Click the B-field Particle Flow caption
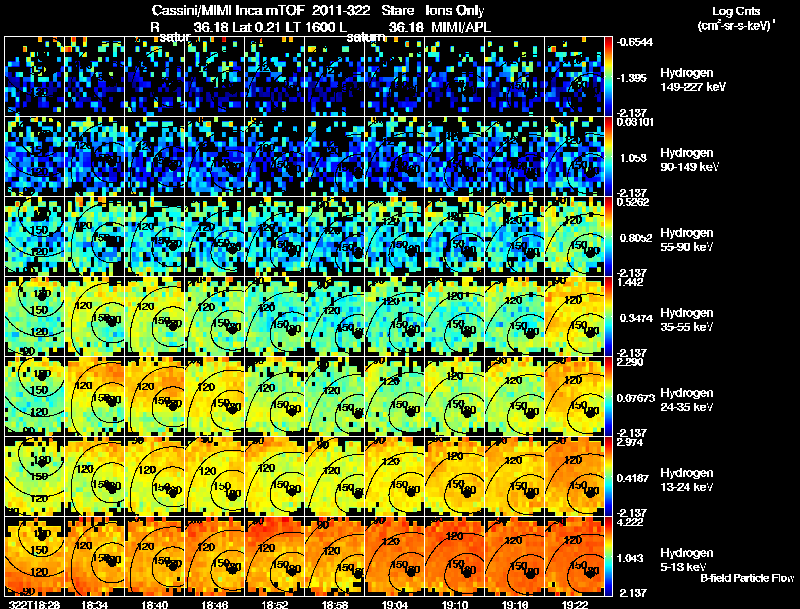 (747, 578)
